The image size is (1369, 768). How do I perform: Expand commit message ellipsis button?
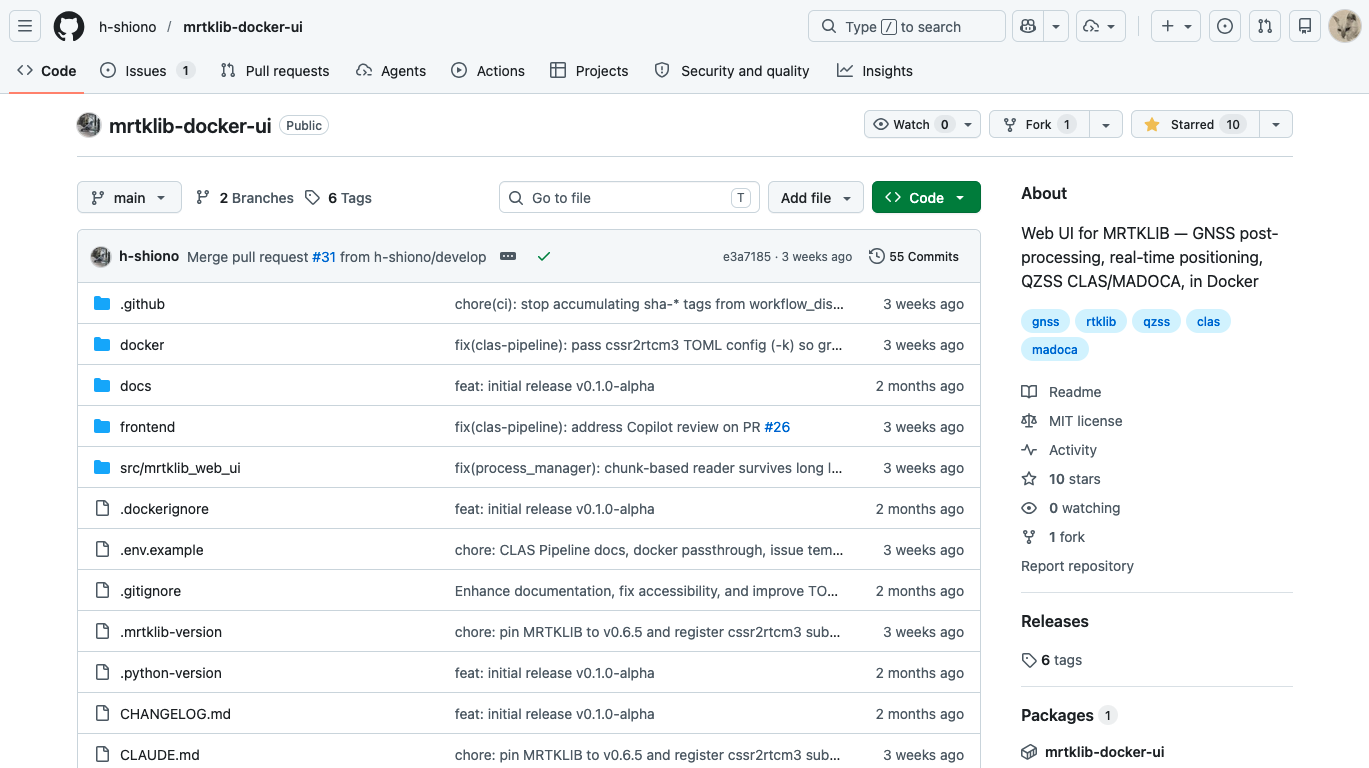[x=508, y=256]
